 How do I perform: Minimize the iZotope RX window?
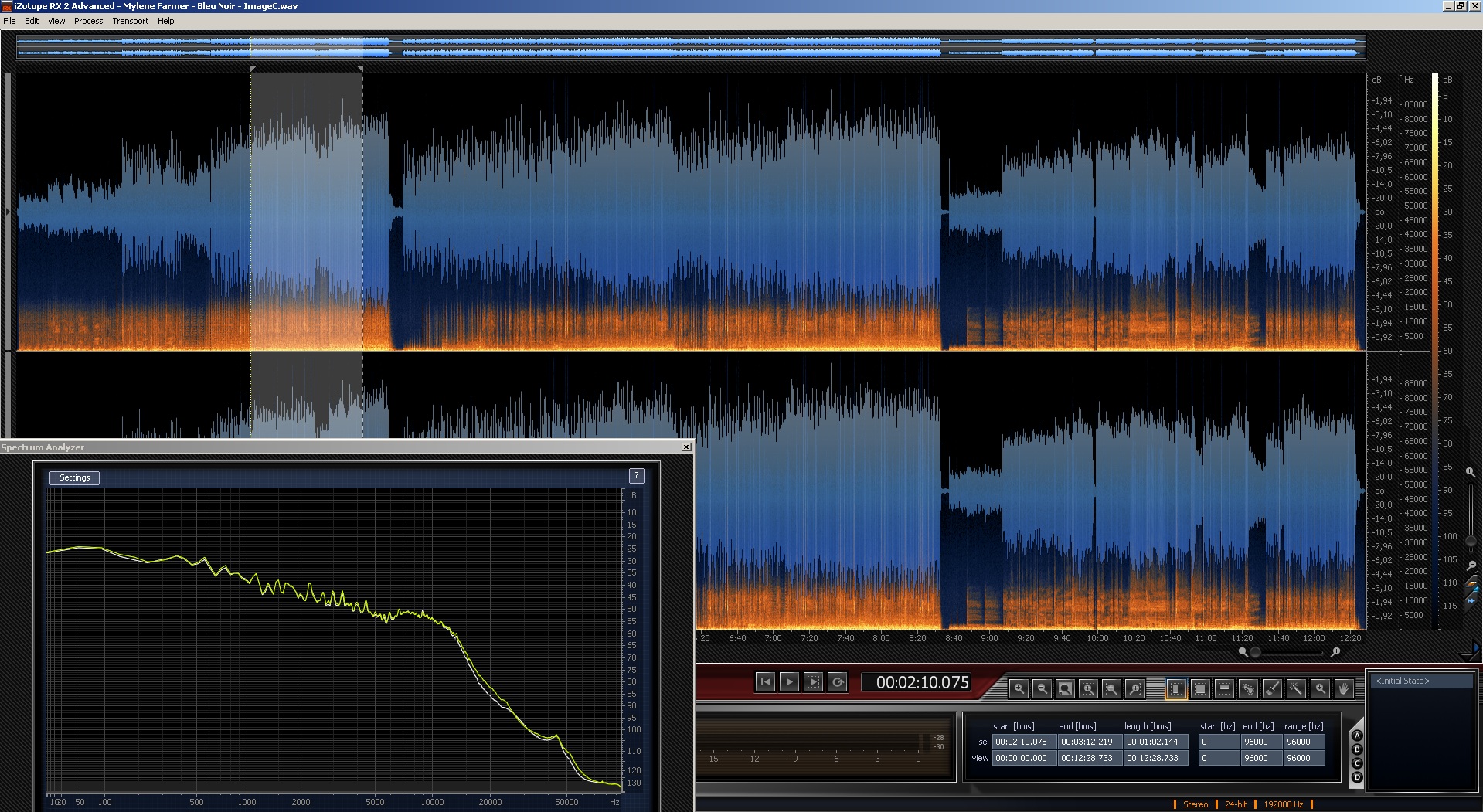[x=1448, y=5]
